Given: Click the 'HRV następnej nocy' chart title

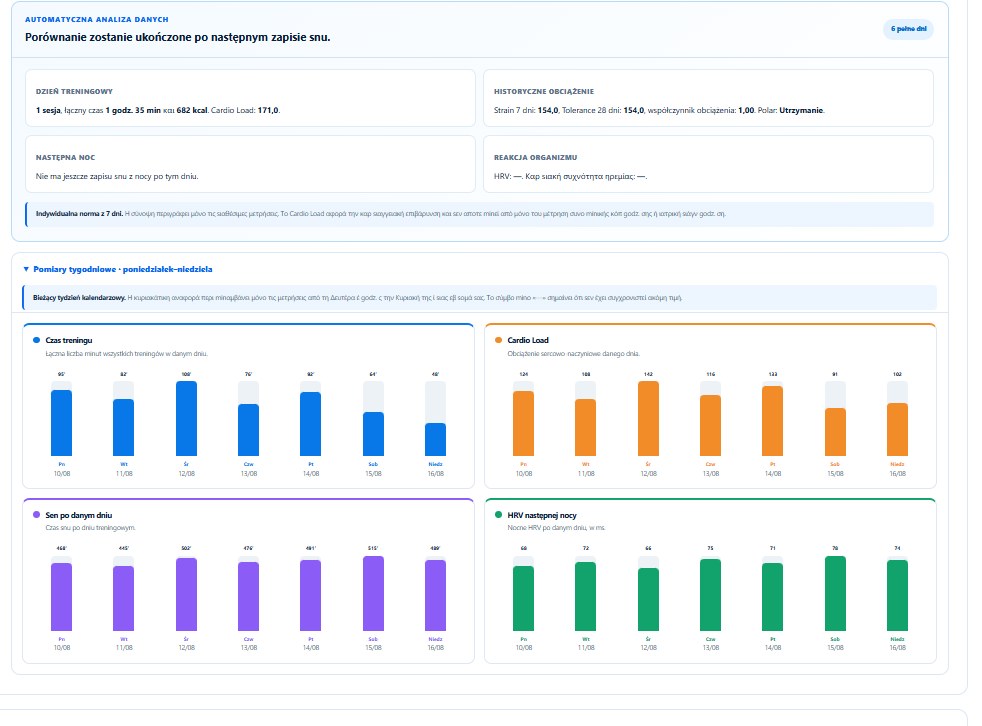Looking at the screenshot, I should click(x=542, y=515).
